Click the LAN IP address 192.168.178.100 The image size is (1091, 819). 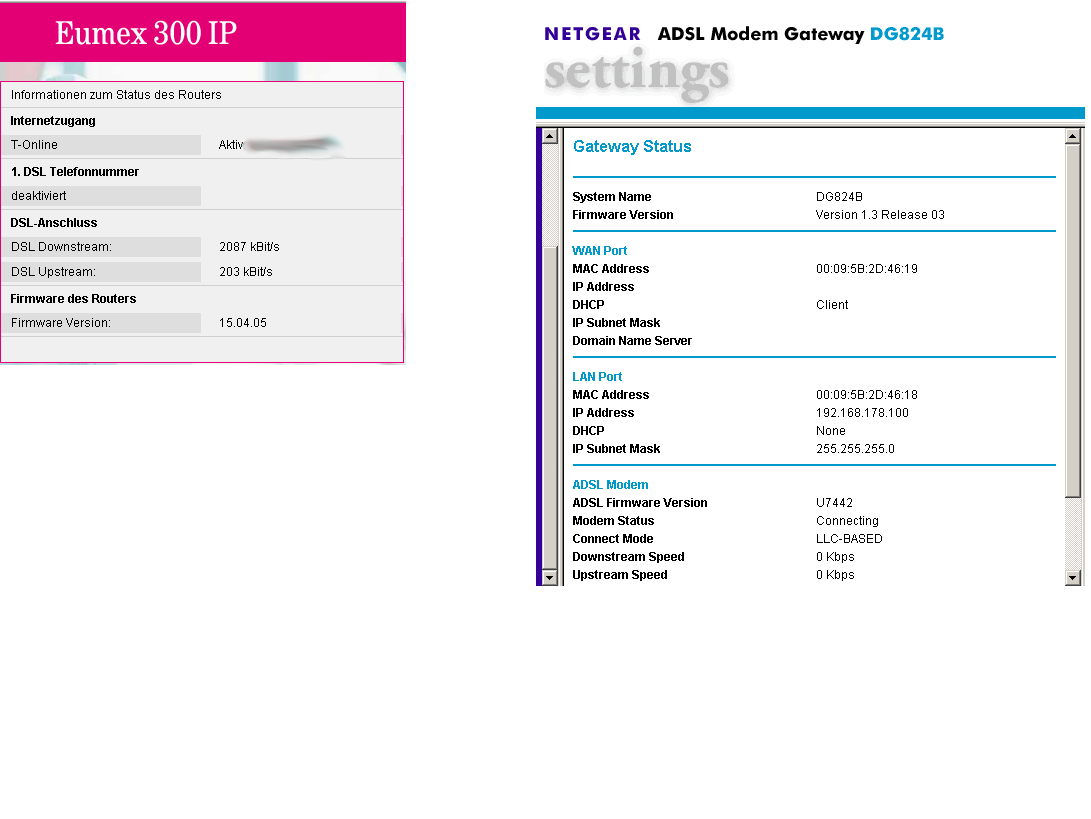coord(862,413)
